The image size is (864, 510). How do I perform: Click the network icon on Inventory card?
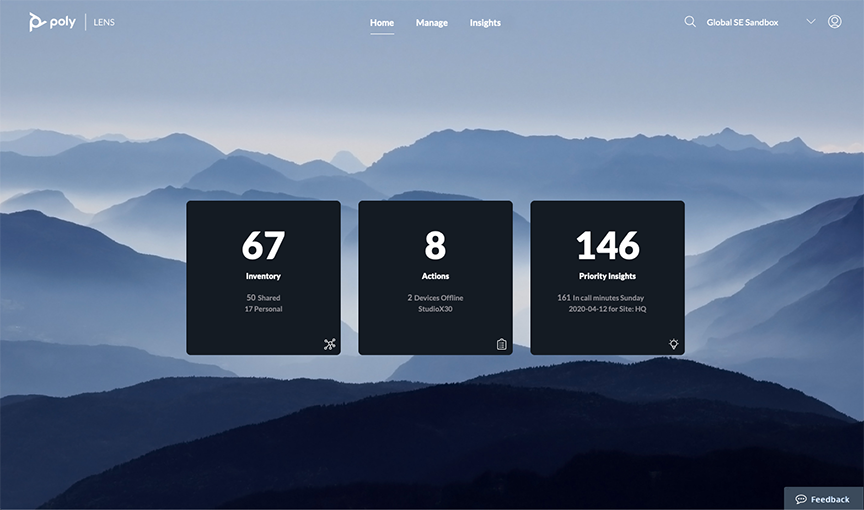330,344
